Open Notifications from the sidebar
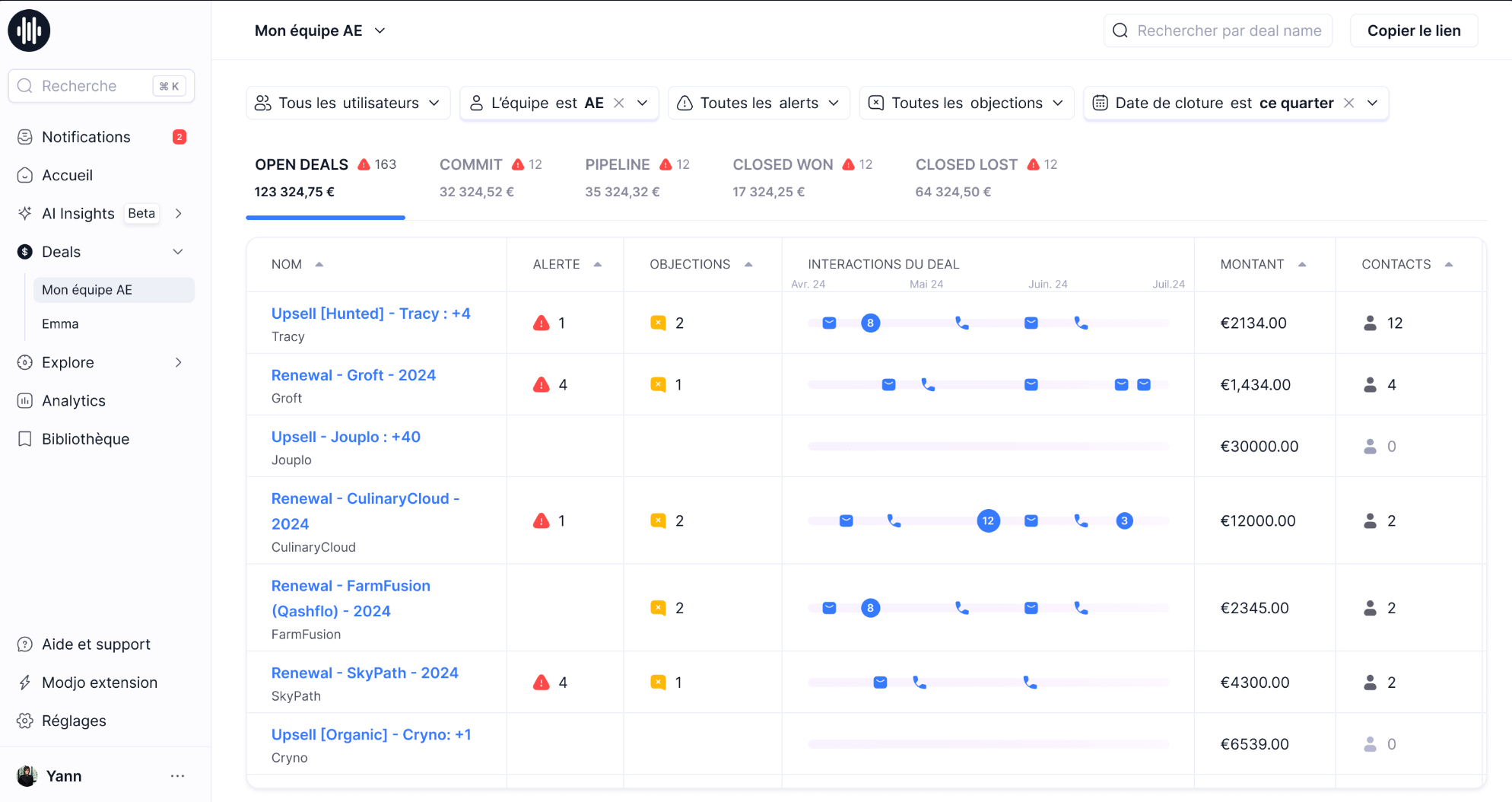The height and width of the screenshot is (802, 1512). click(86, 137)
